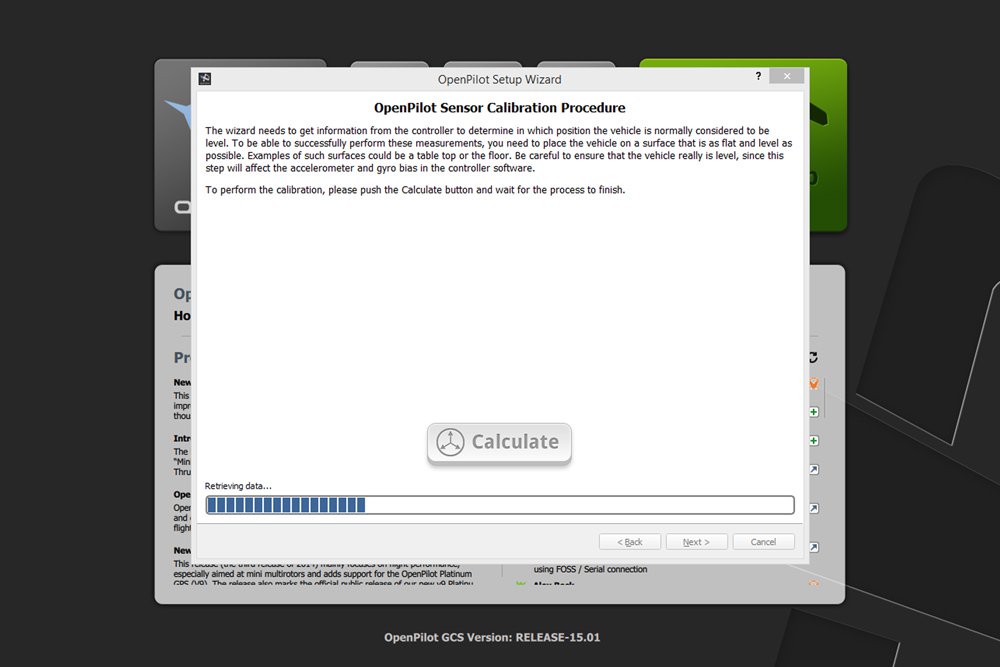Click the orange icon below the refresh icon
The width and height of the screenshot is (1000, 667).
pyautogui.click(x=814, y=384)
